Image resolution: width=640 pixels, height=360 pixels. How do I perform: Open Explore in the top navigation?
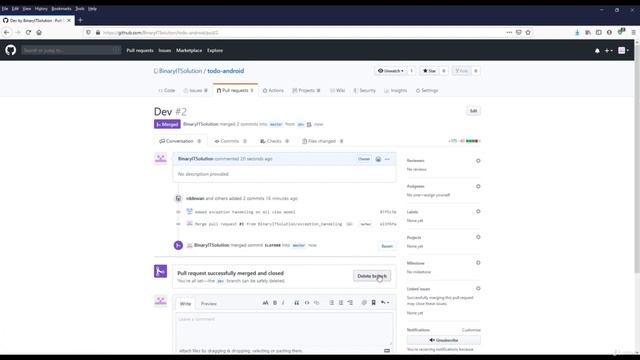pyautogui.click(x=215, y=51)
